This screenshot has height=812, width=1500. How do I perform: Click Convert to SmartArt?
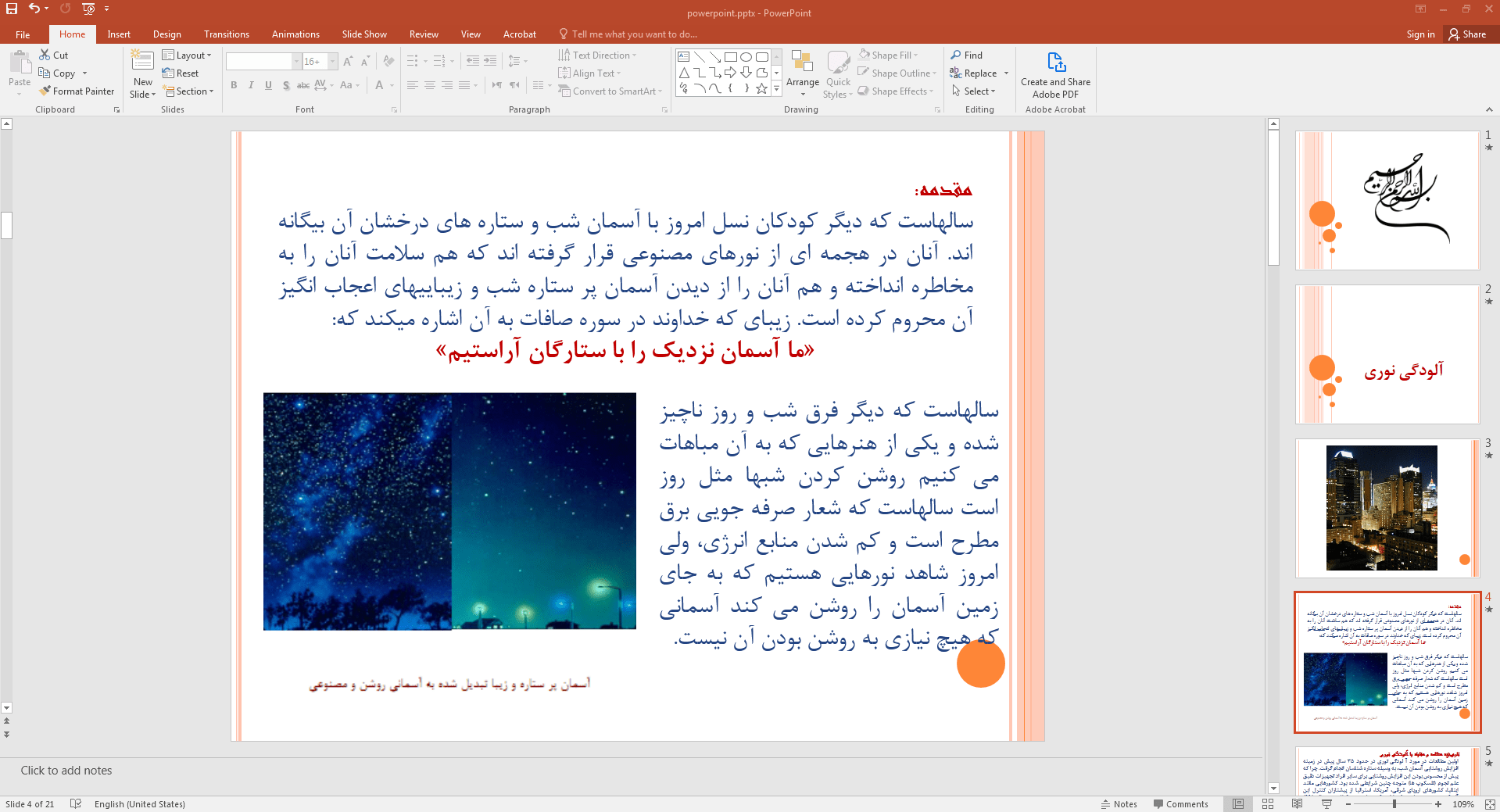pyautogui.click(x=610, y=91)
